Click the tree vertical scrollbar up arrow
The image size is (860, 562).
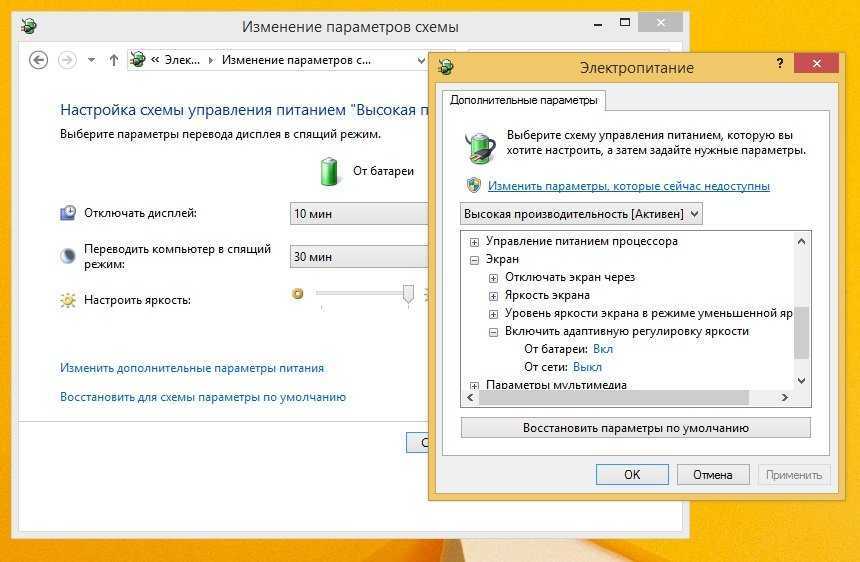click(801, 241)
